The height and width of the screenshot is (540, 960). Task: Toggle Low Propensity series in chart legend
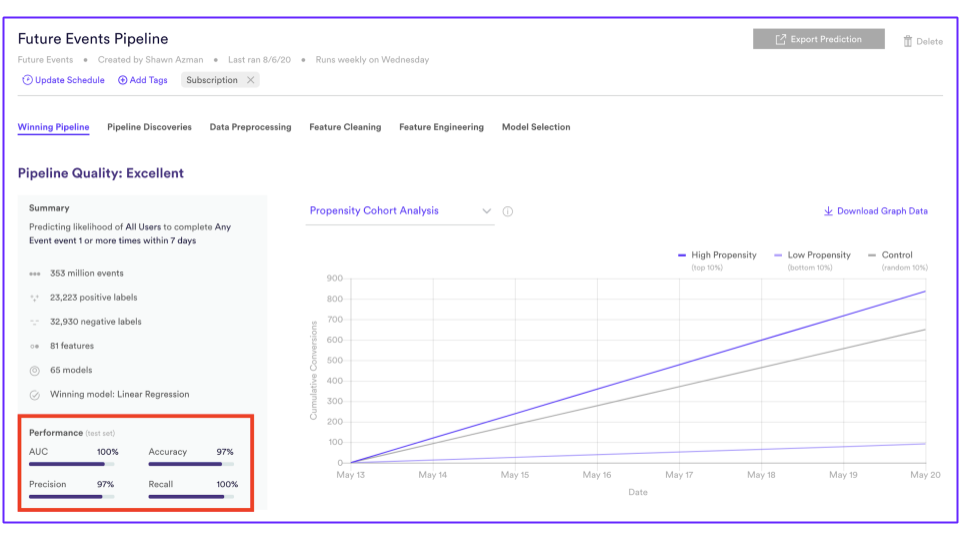pos(812,255)
